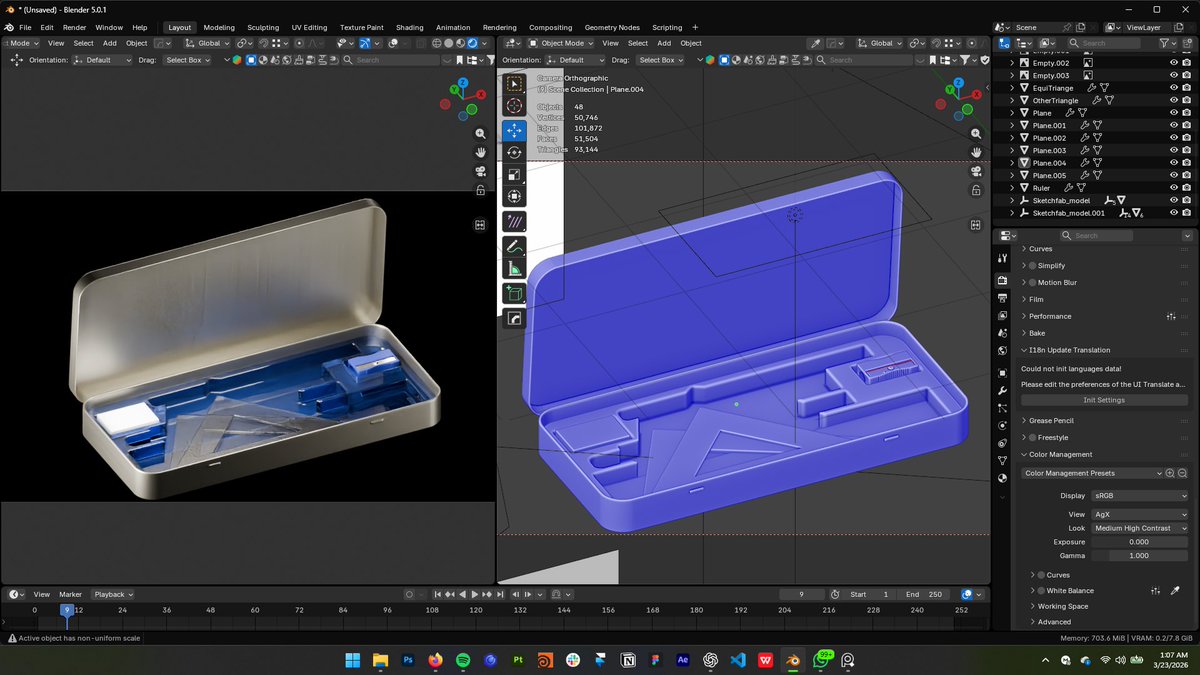Screen dimensions: 1200x675
Task: Open the Object Mode dropdown
Action: (x=561, y=43)
